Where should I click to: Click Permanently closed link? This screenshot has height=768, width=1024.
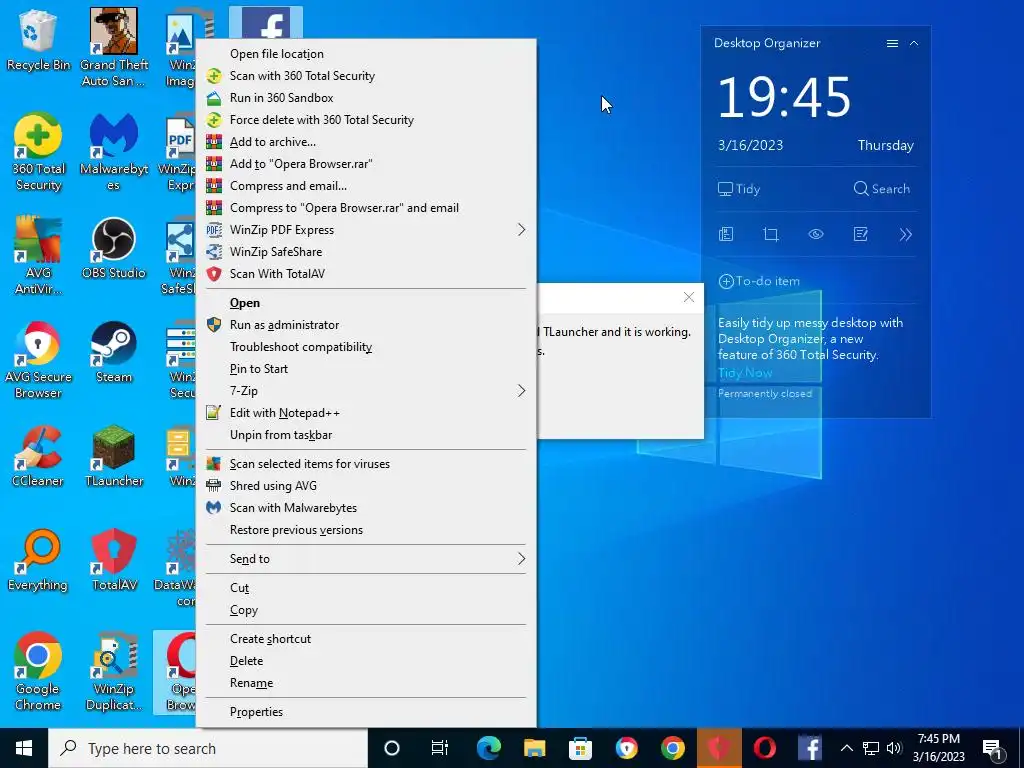coord(765,394)
